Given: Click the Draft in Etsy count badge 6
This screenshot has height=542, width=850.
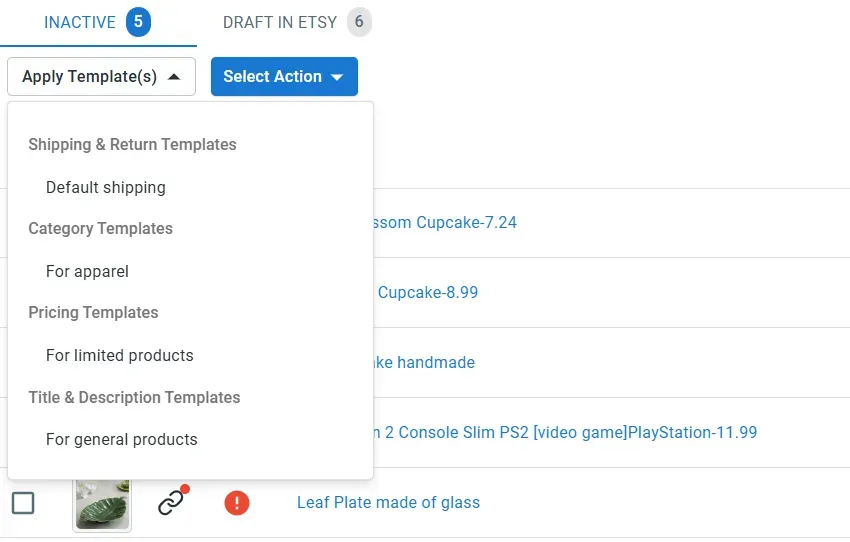Looking at the screenshot, I should (x=359, y=22).
